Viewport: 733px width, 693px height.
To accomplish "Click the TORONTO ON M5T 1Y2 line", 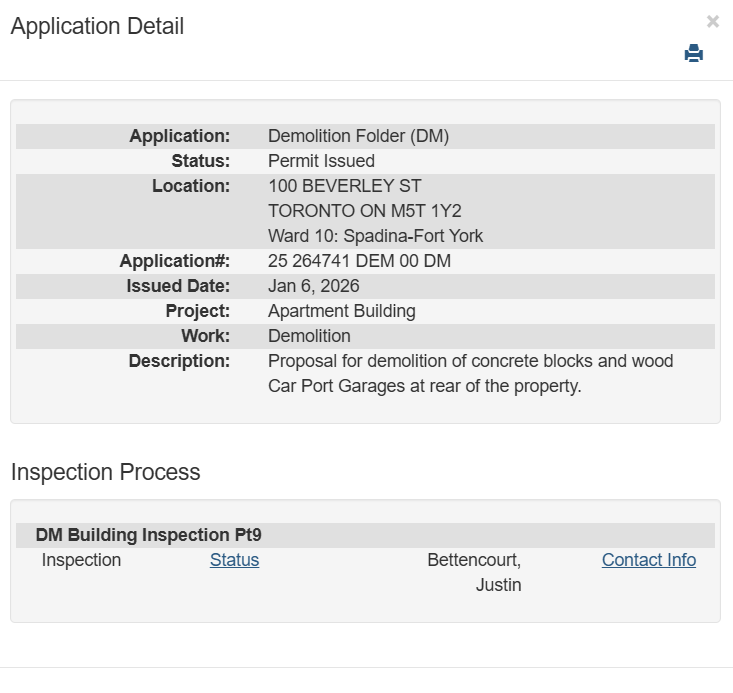I will coord(364,211).
